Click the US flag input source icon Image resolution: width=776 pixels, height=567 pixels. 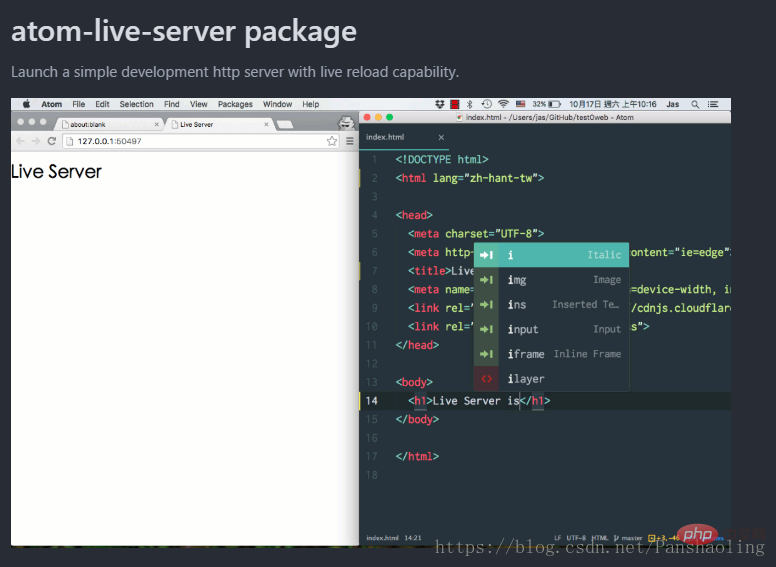(520, 104)
